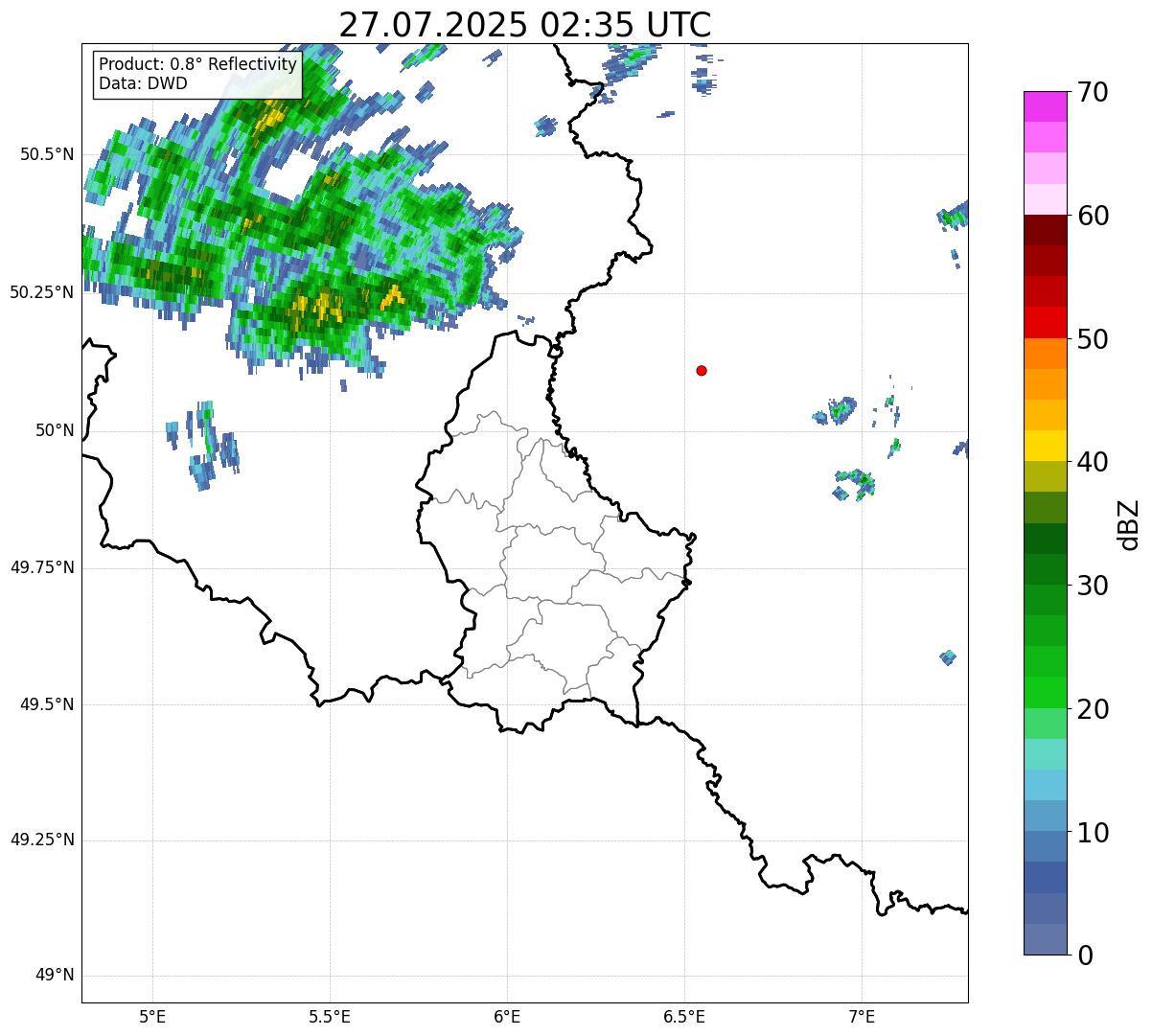
Task: Click the 5.5°E longitude label
Action: point(330,1016)
